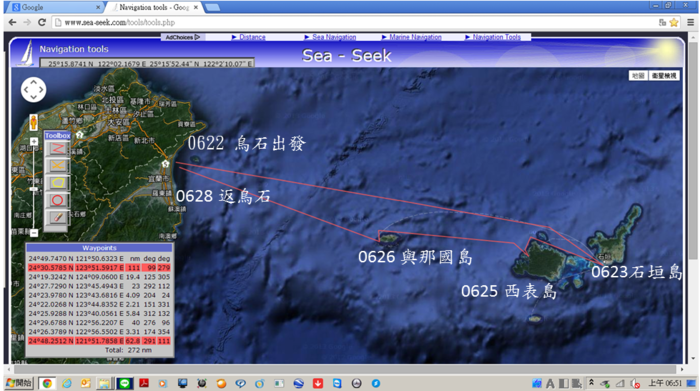
Task: Click the Street View pegman icon
Action: pyautogui.click(x=33, y=122)
